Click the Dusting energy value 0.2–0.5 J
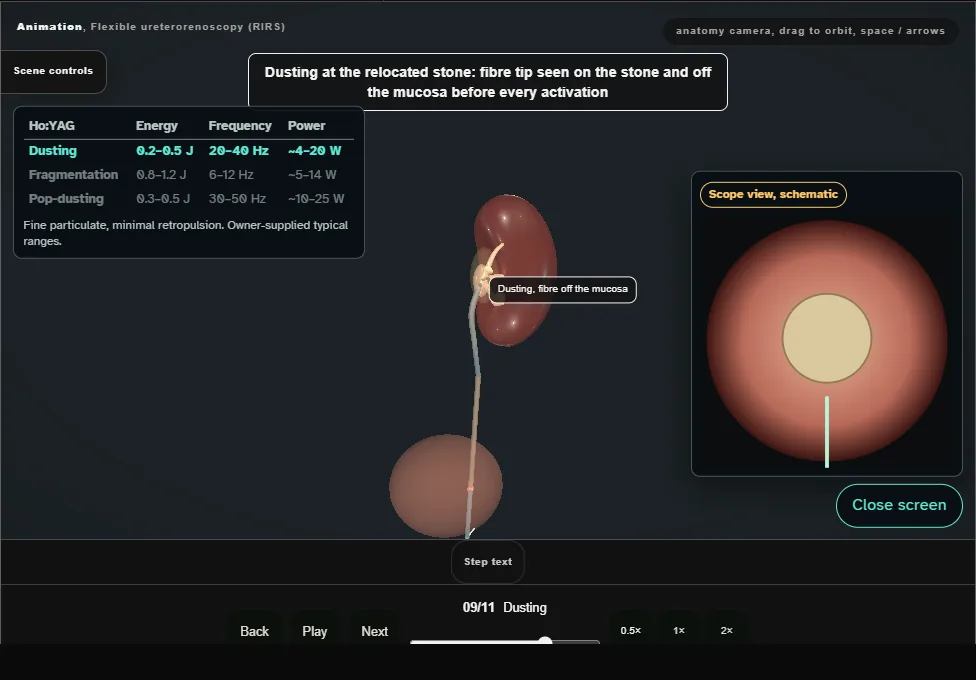This screenshot has height=680, width=976. click(164, 151)
